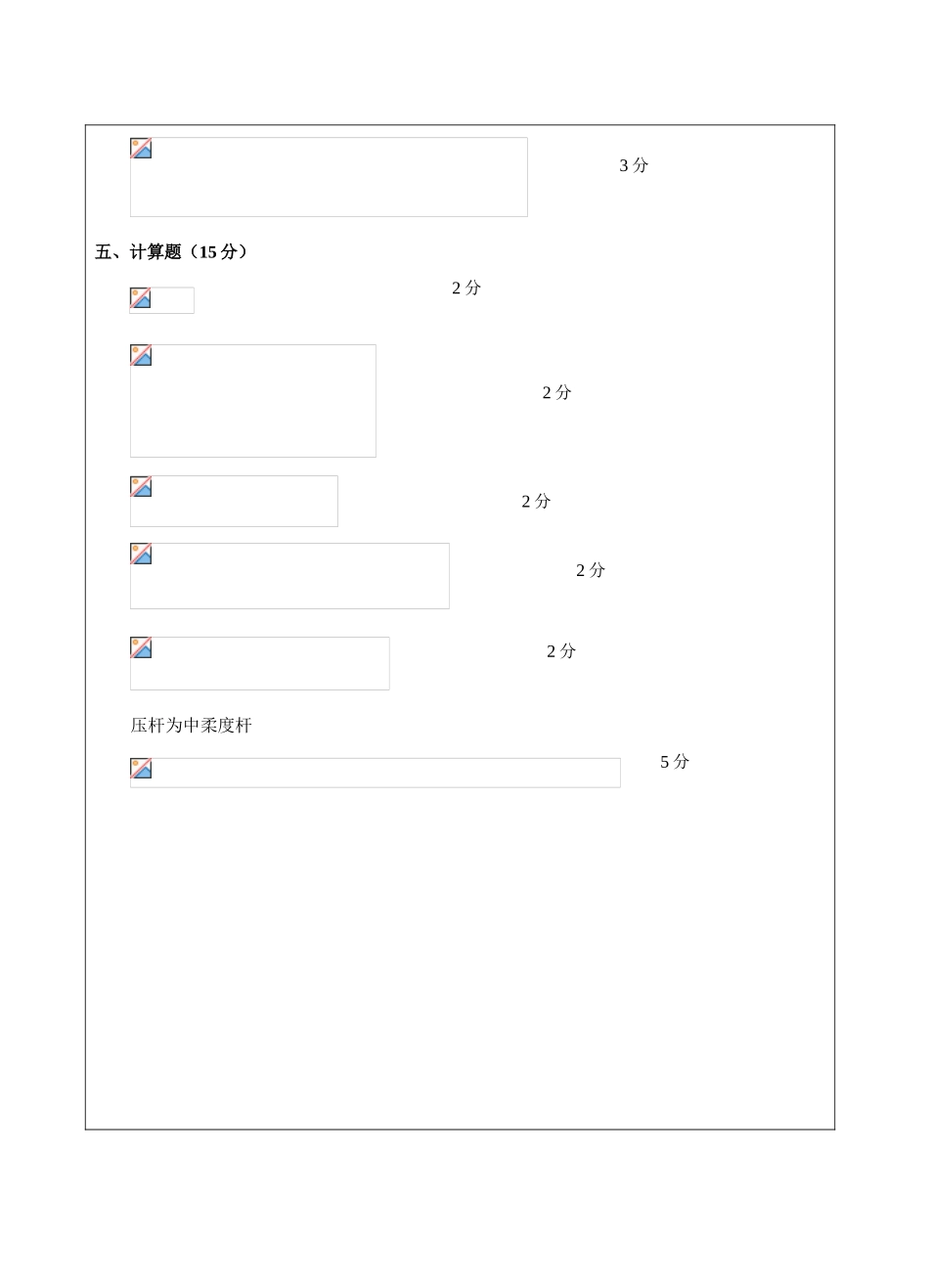This screenshot has width=929, height=1288.
Task: Select the placeholder box right above 压杆为中柔度杆
Action: [x=260, y=664]
